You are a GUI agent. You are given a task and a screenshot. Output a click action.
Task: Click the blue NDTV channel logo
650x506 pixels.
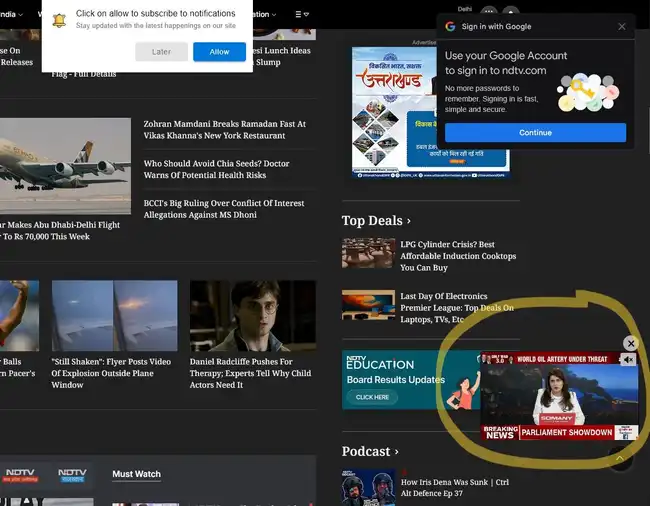73,475
